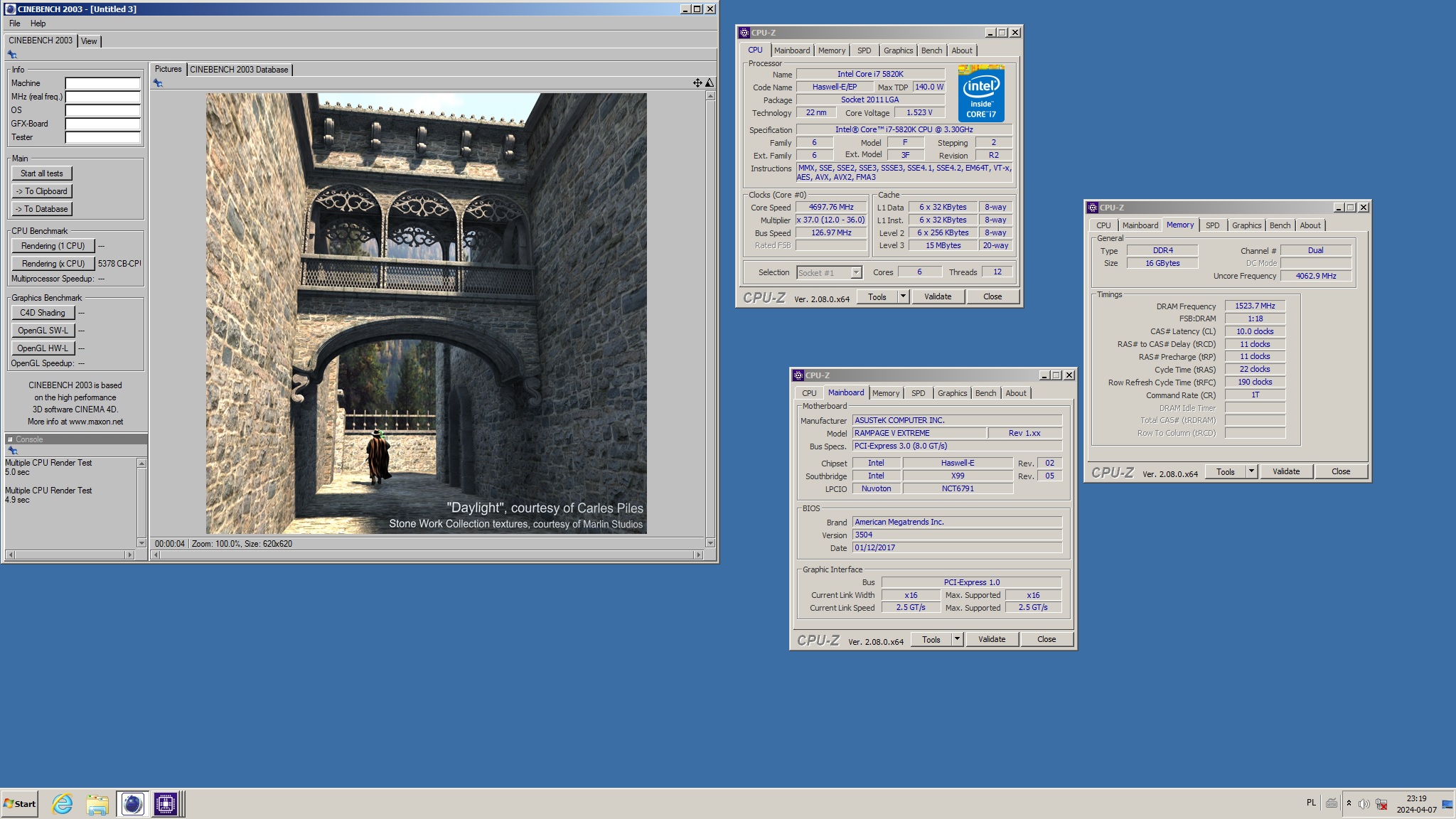
Task: Open Graphics tab in CPU-Z Mainboard window
Action: 952,393
